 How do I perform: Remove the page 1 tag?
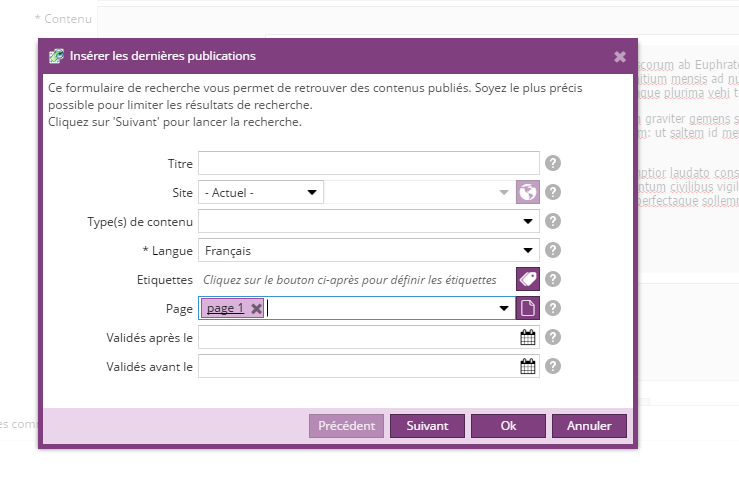click(x=256, y=309)
